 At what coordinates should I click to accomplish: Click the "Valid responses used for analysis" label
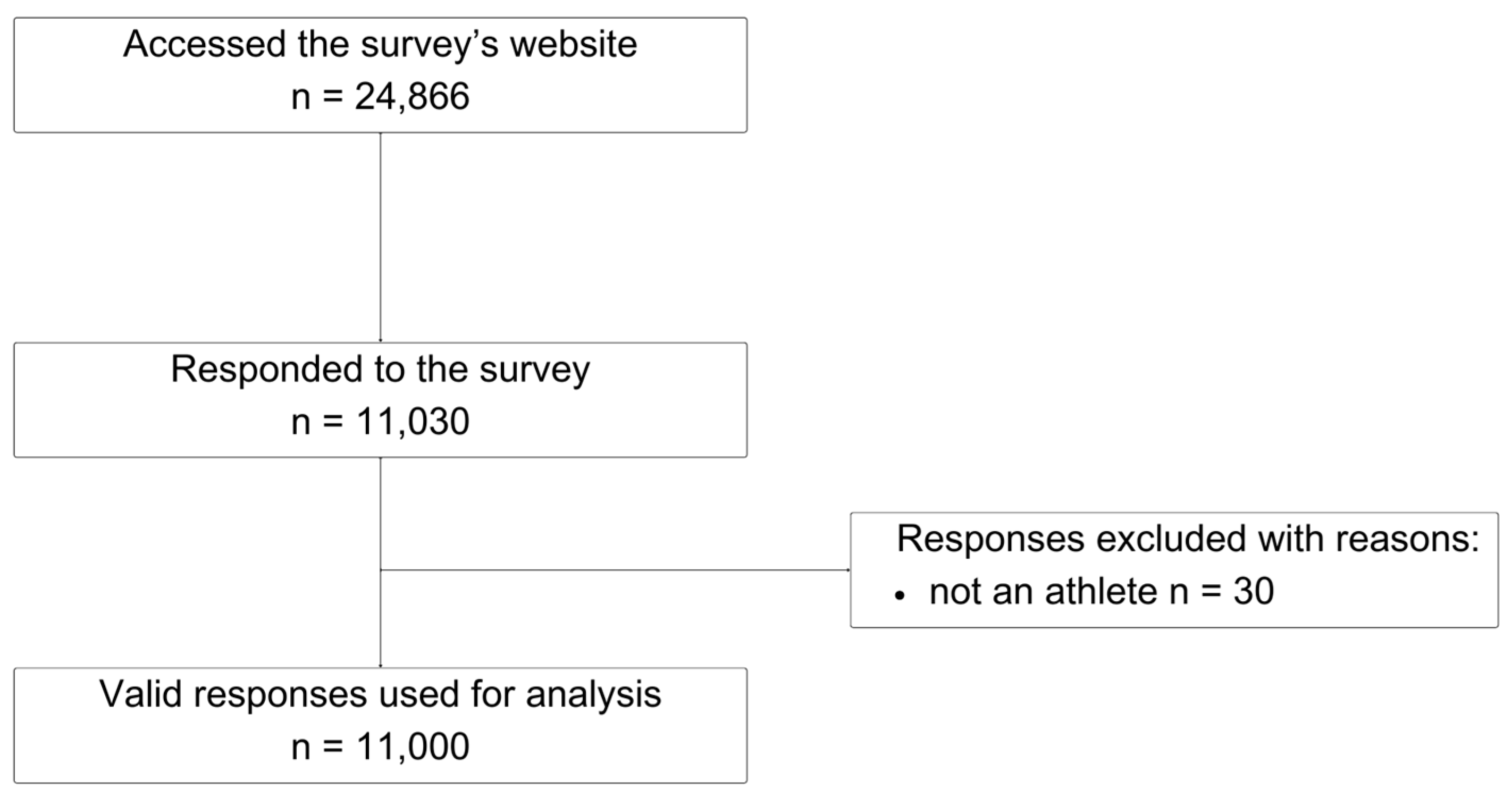(380, 695)
